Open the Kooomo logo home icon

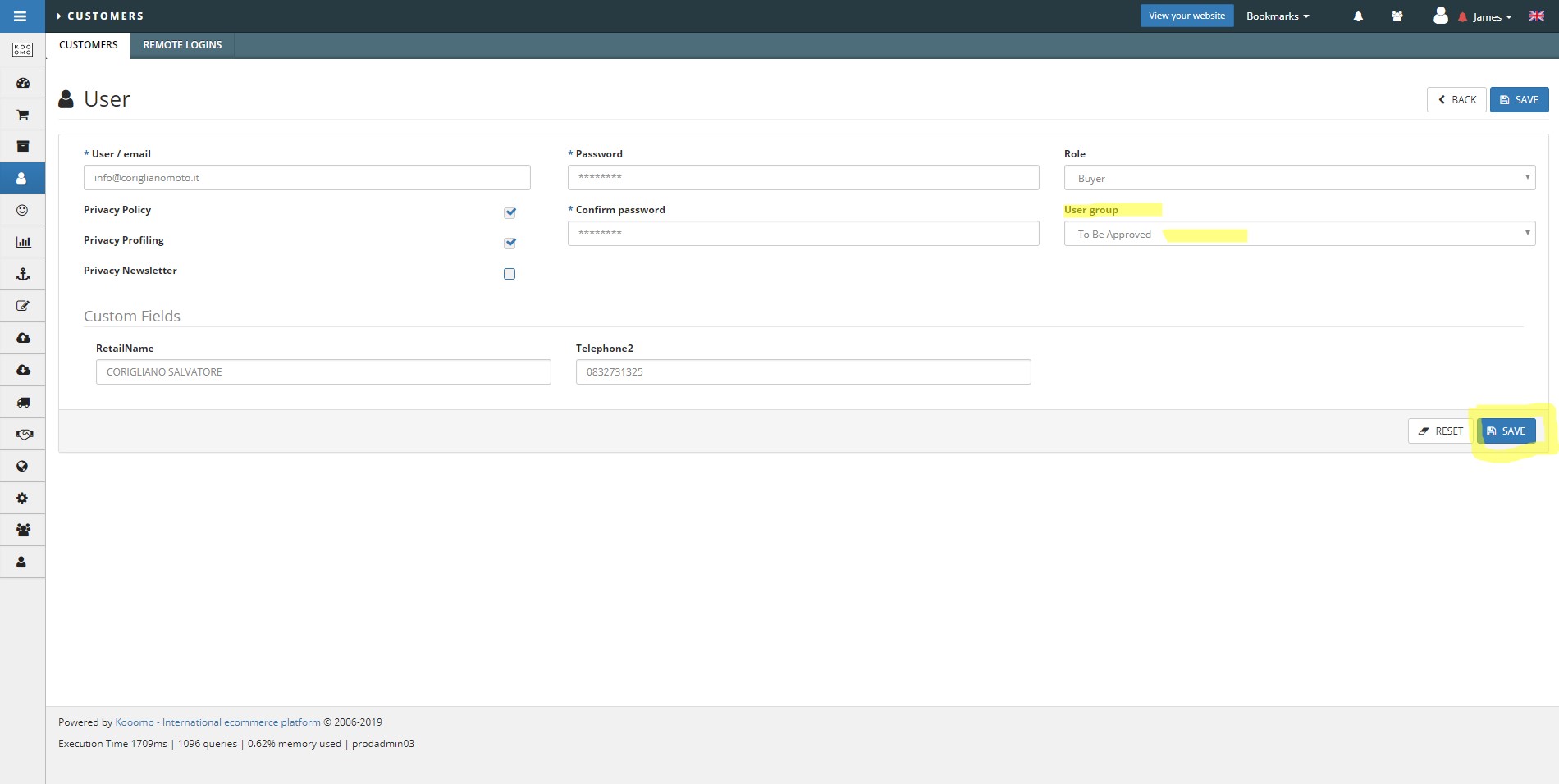click(x=23, y=50)
